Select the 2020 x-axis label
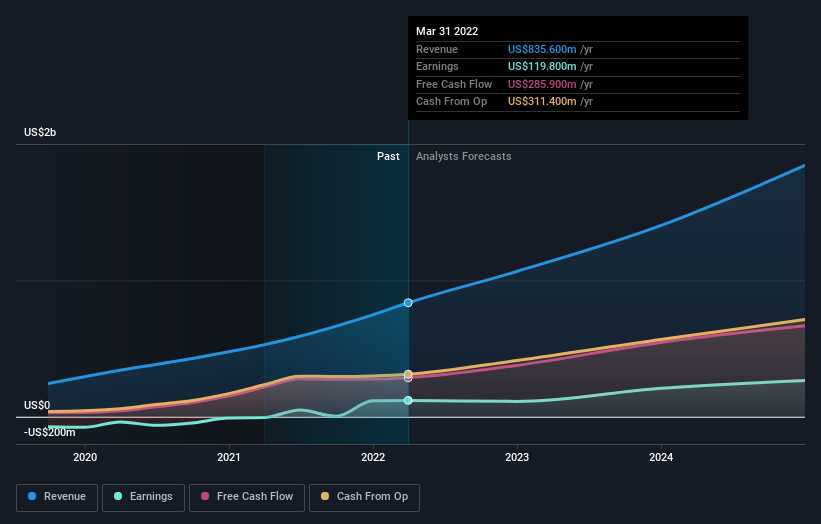Screen dimensions: 821x524 85,457
